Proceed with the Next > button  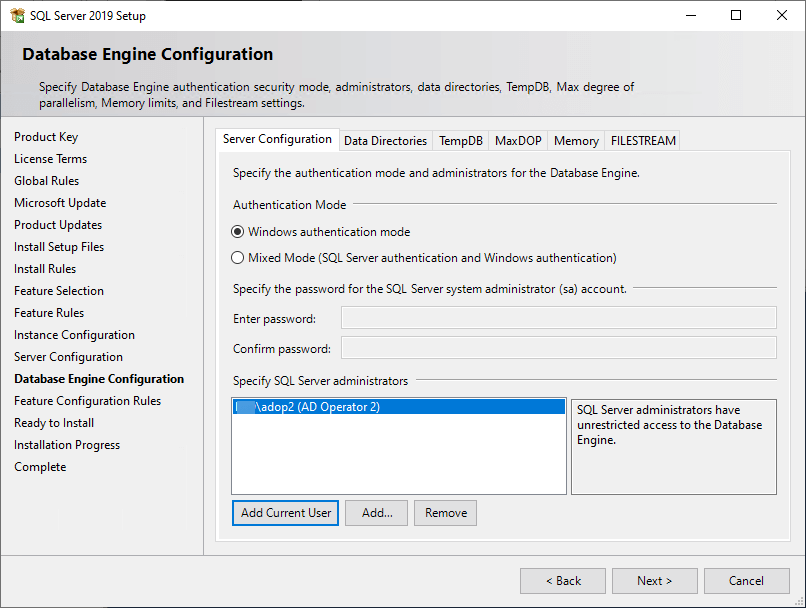pos(655,581)
